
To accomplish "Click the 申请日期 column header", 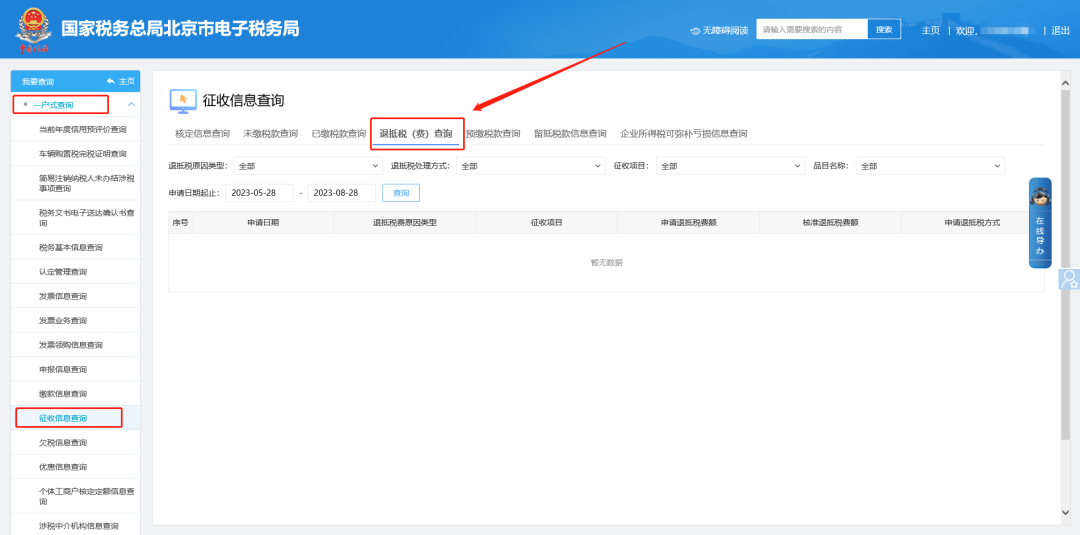I will click(x=263, y=222).
